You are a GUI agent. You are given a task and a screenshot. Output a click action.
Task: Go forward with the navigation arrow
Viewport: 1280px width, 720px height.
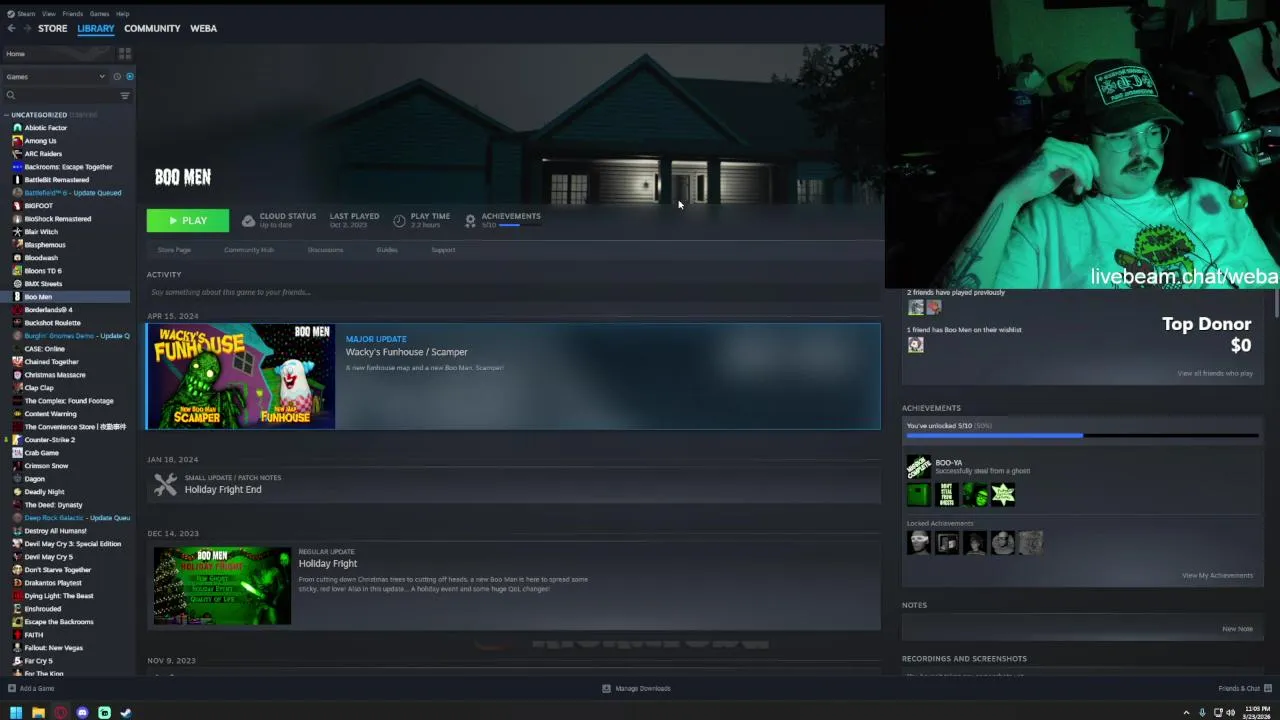point(27,28)
